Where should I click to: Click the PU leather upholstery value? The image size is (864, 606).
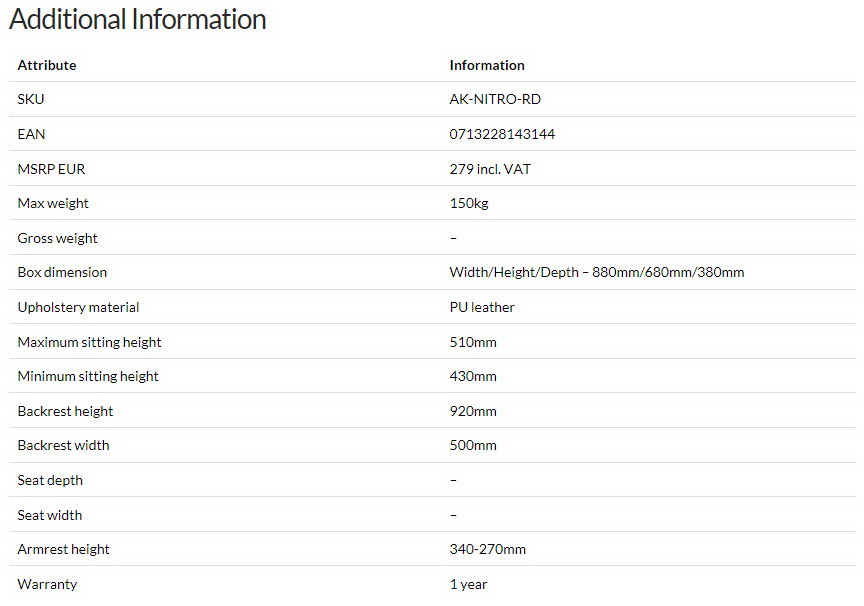coord(482,307)
